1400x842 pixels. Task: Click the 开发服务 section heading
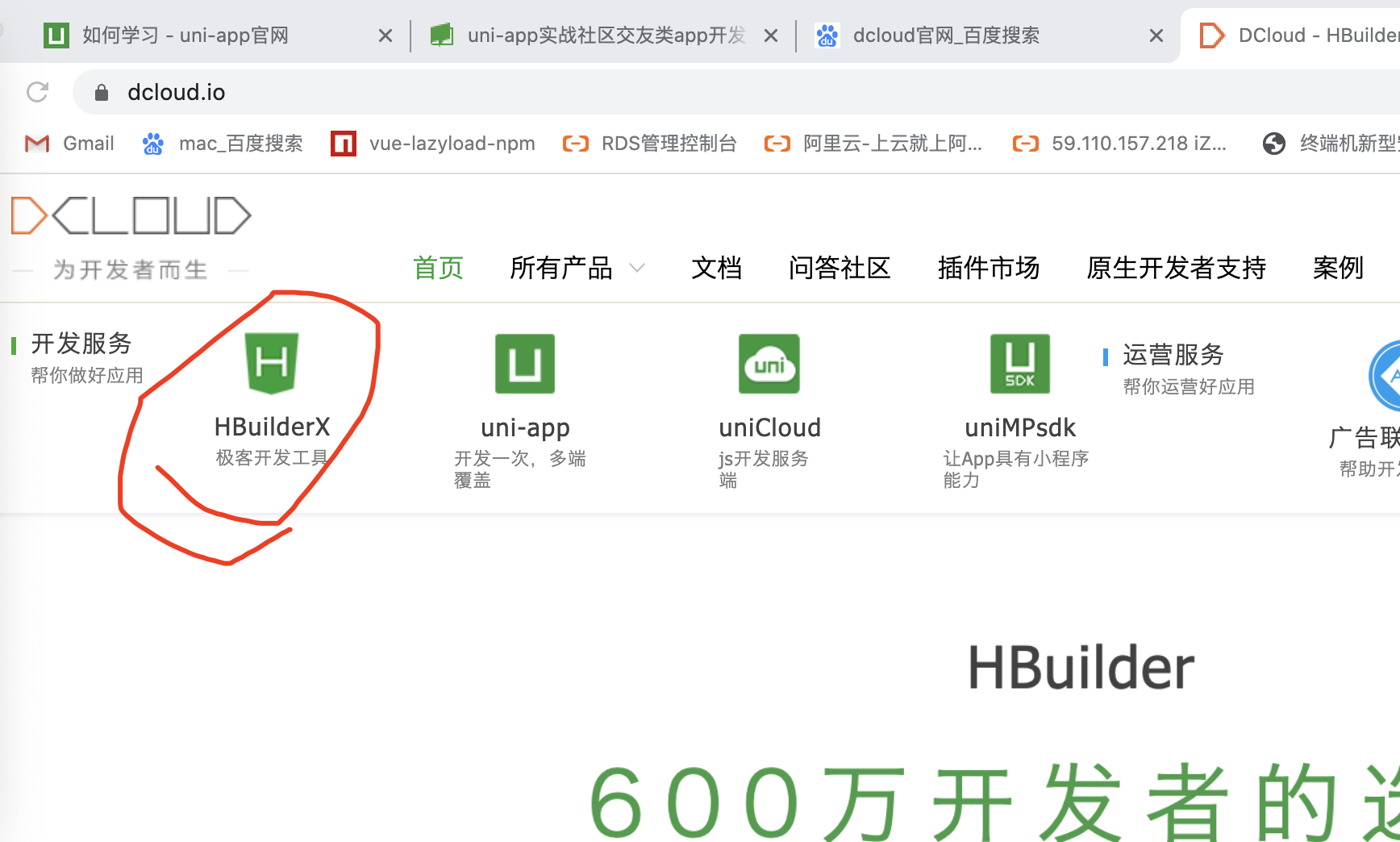(x=81, y=344)
